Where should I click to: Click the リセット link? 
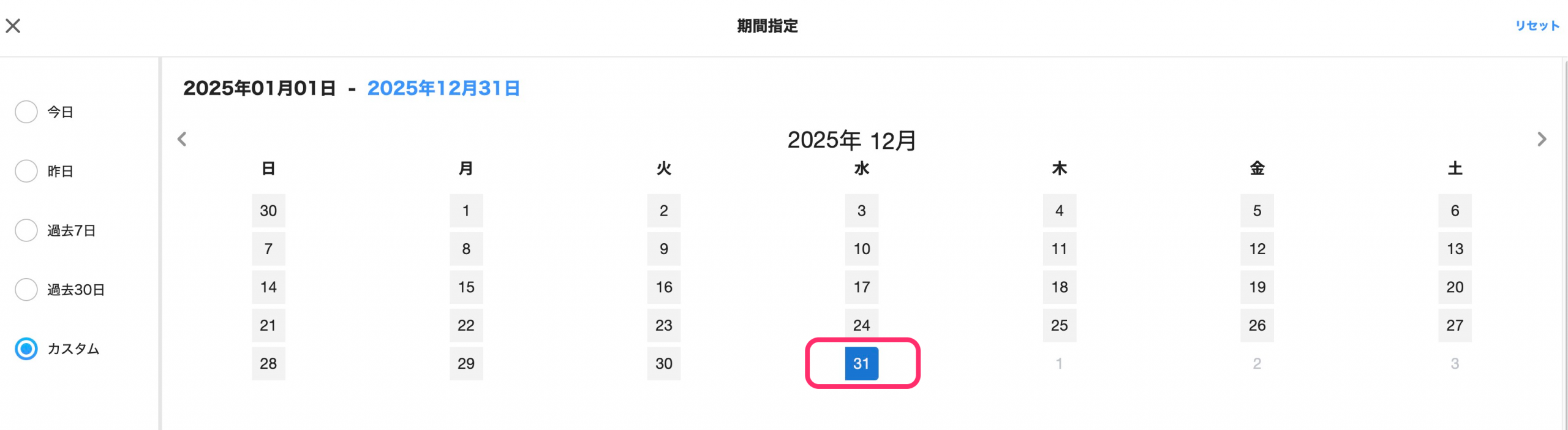point(1537,26)
